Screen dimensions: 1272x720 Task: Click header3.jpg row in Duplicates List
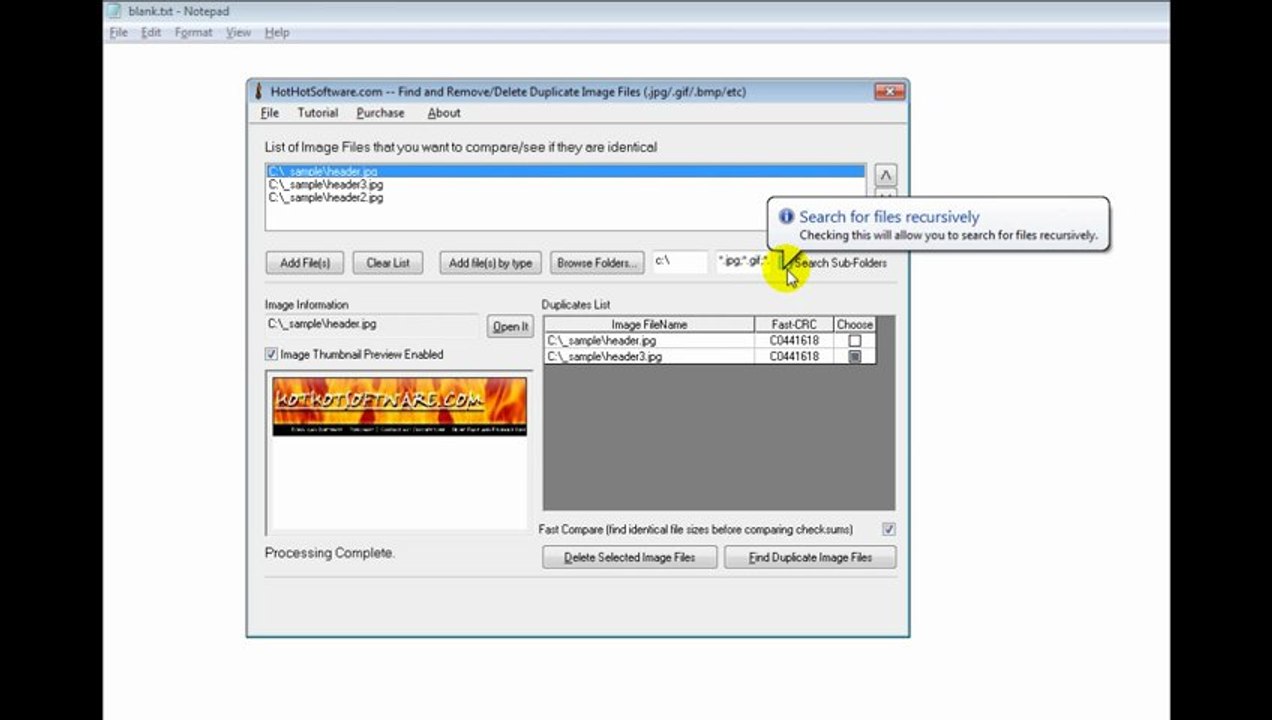click(x=710, y=356)
